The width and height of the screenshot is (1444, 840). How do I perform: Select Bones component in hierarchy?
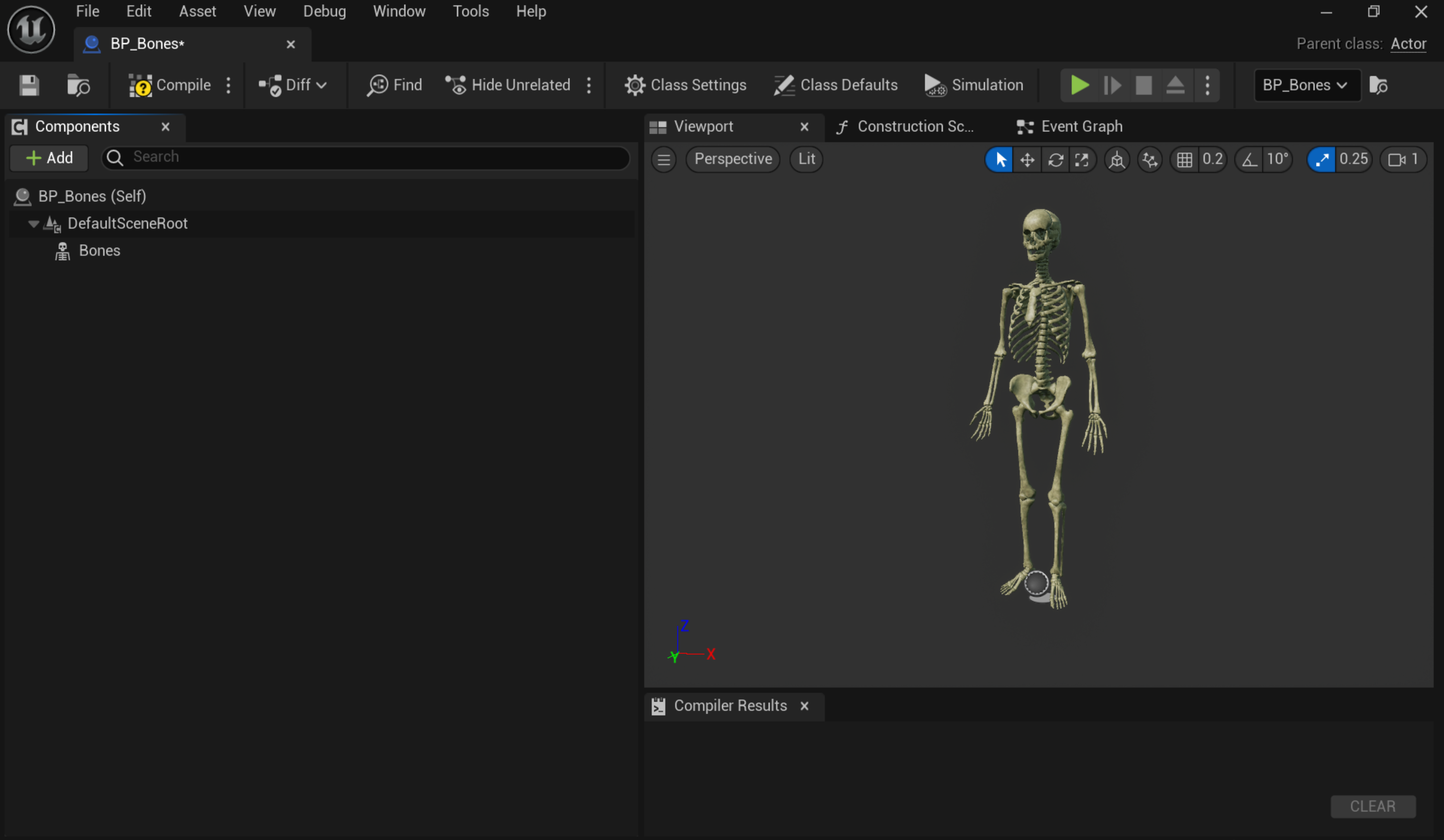(100, 250)
